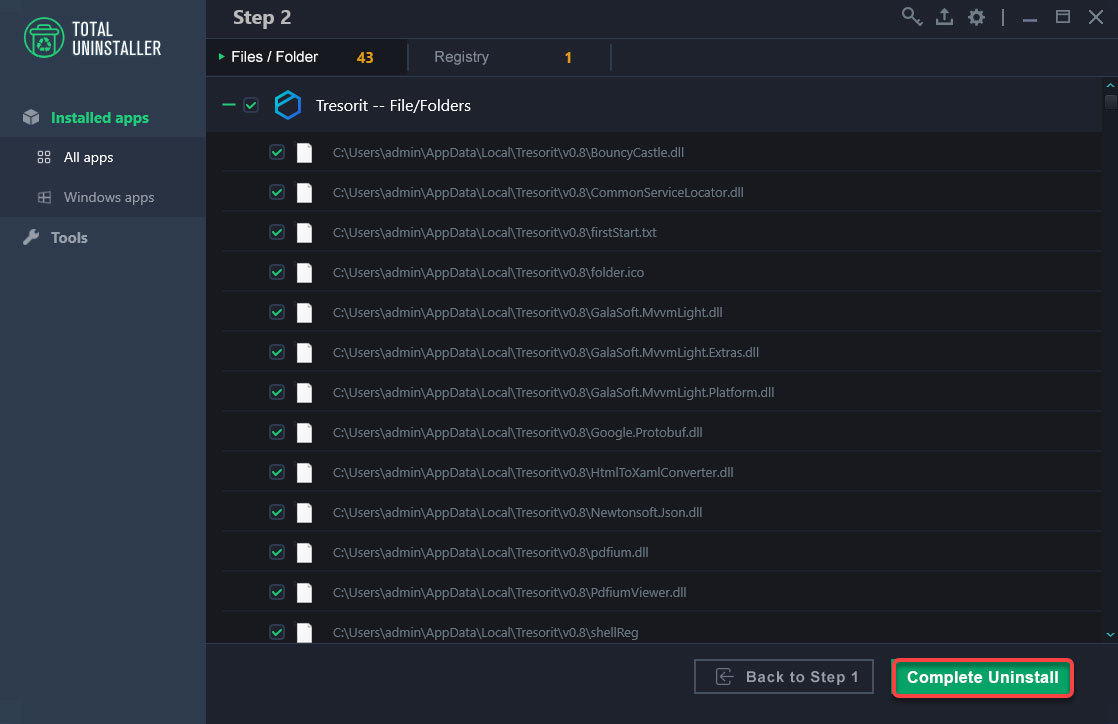
Task: Click file icon beside Google.Protobuf.dll
Action: pos(304,432)
